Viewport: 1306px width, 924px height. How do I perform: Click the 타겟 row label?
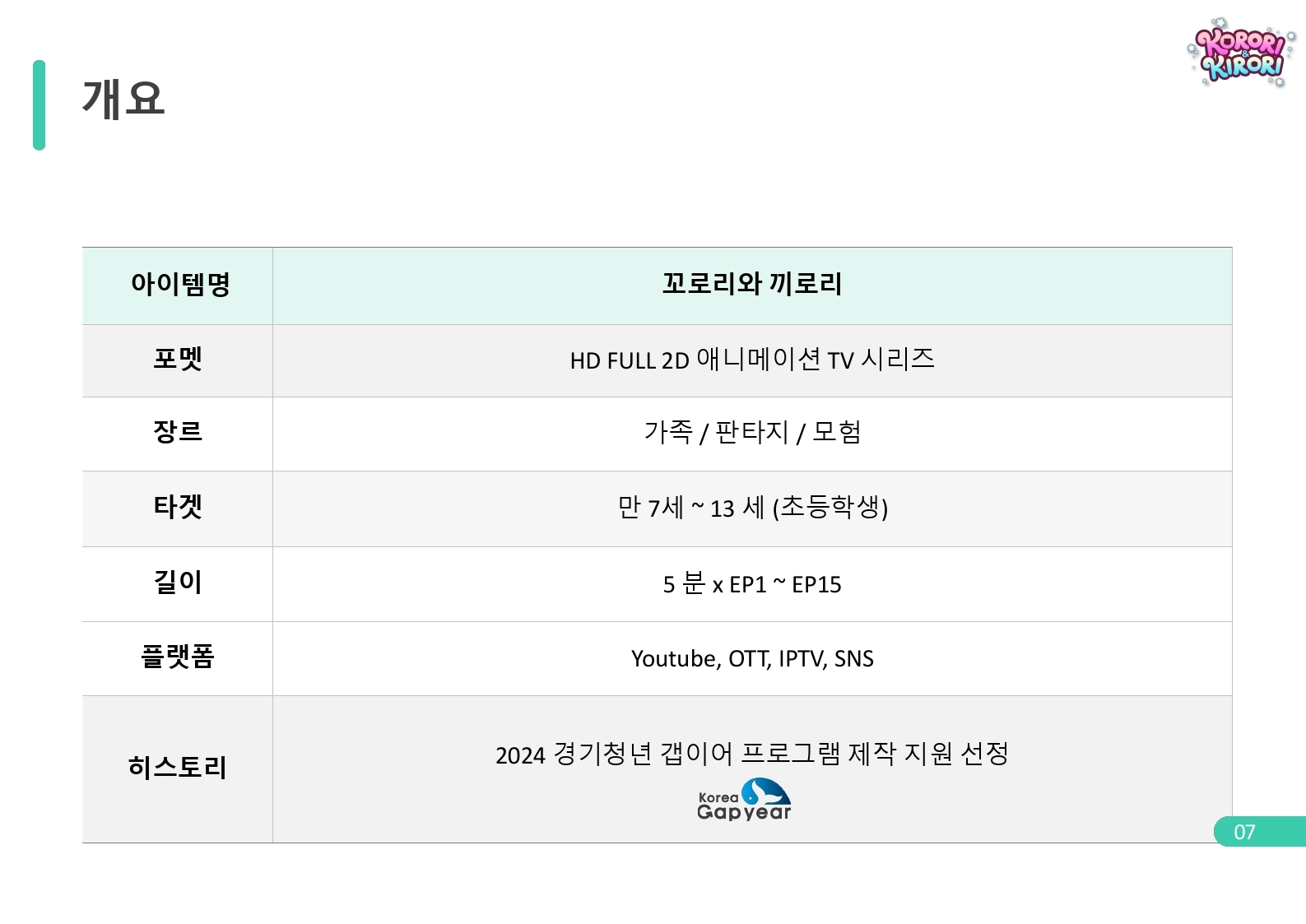pos(178,507)
